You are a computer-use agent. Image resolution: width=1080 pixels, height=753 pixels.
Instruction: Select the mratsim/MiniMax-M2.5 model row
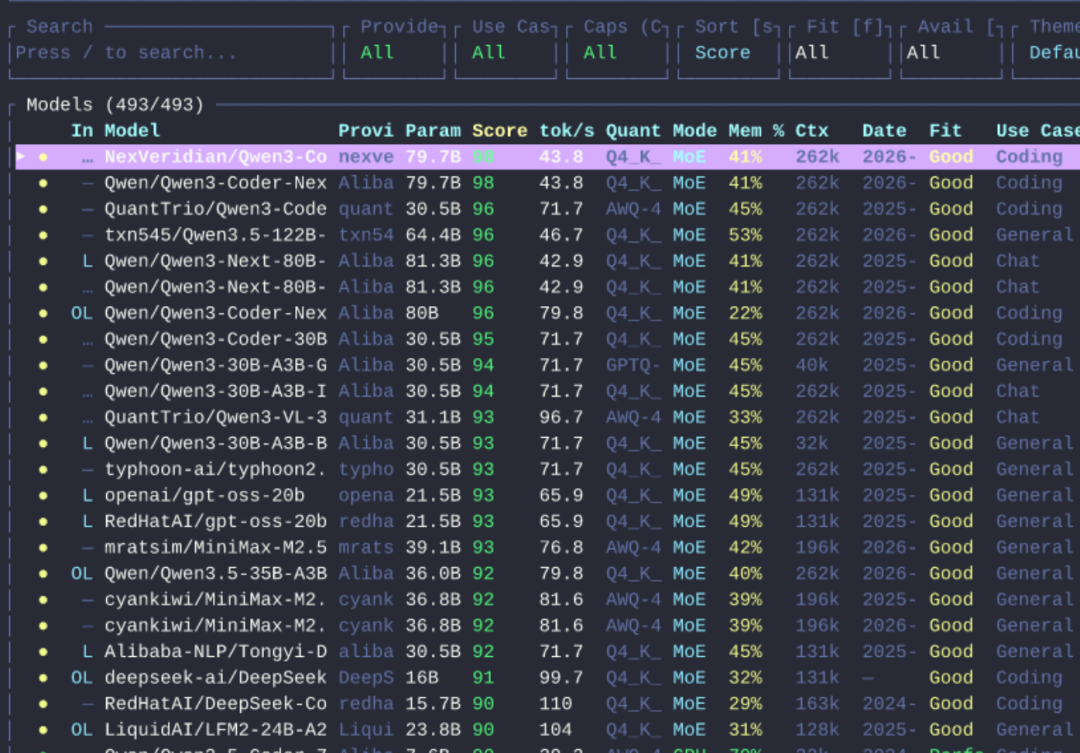pyautogui.click(x=544, y=548)
